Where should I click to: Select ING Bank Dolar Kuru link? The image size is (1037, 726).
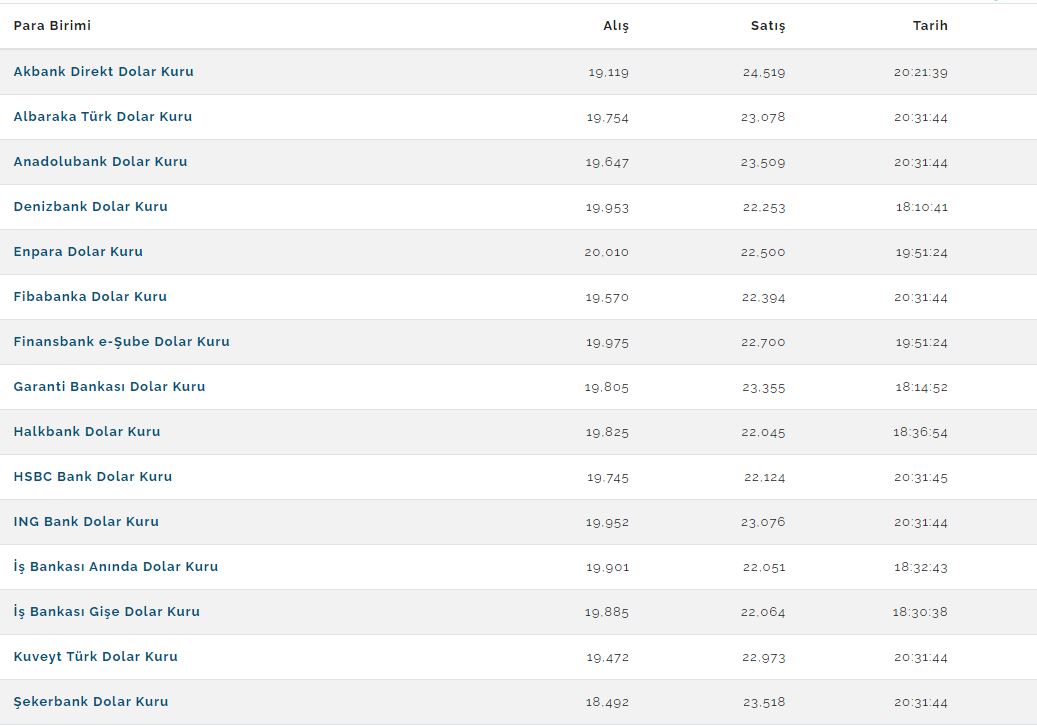pos(86,521)
